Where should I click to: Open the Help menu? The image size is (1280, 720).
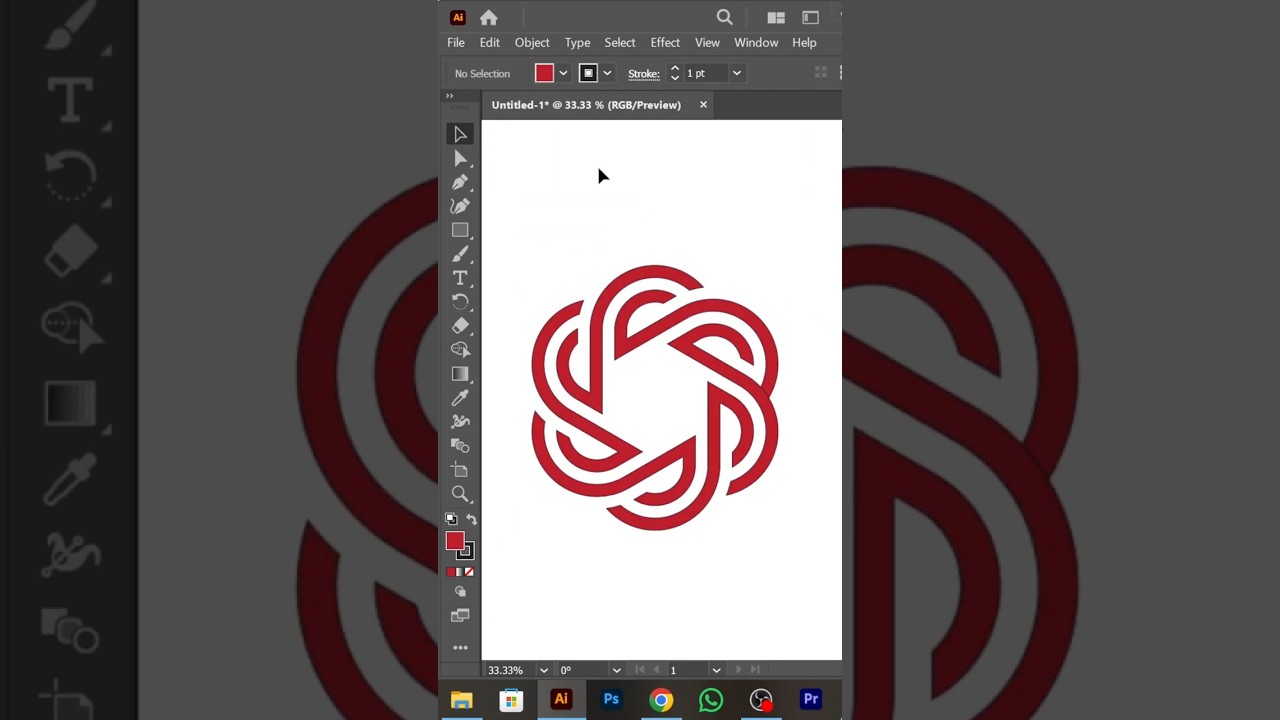[x=804, y=43]
